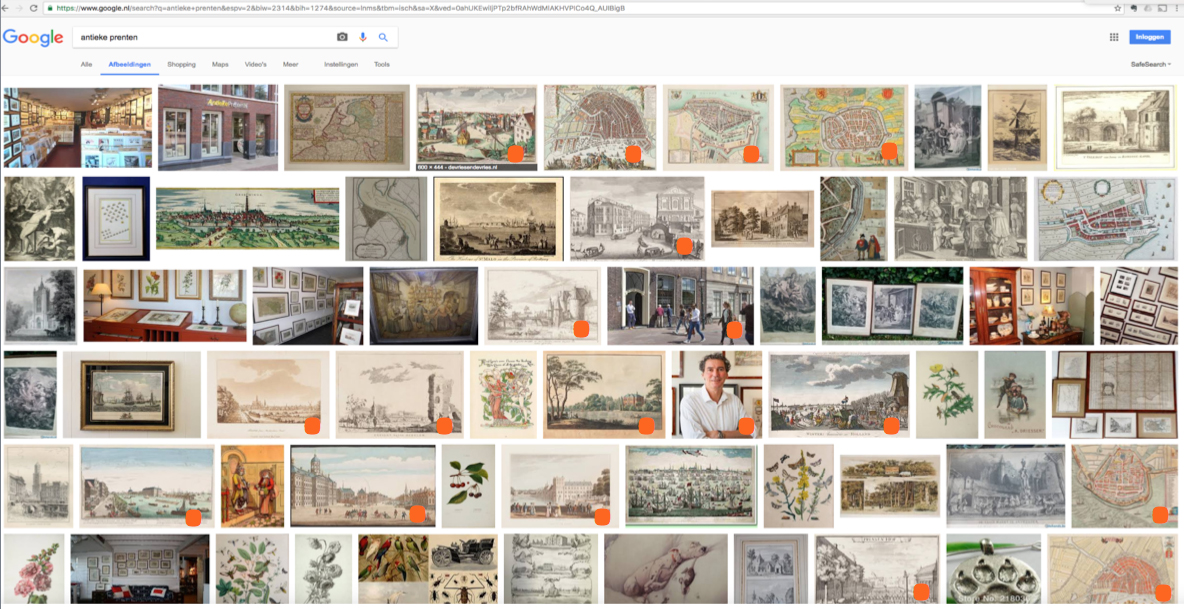Open the brick shopfront exterior thumbnail
1184x609 pixels.
(218, 127)
